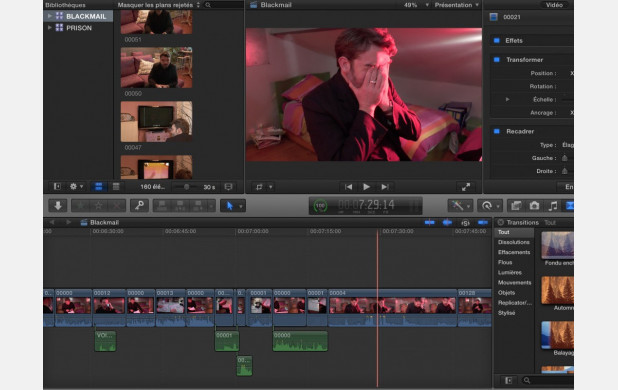Open the Présentation viewer options menu
This screenshot has width=618, height=390.
coord(457,5)
